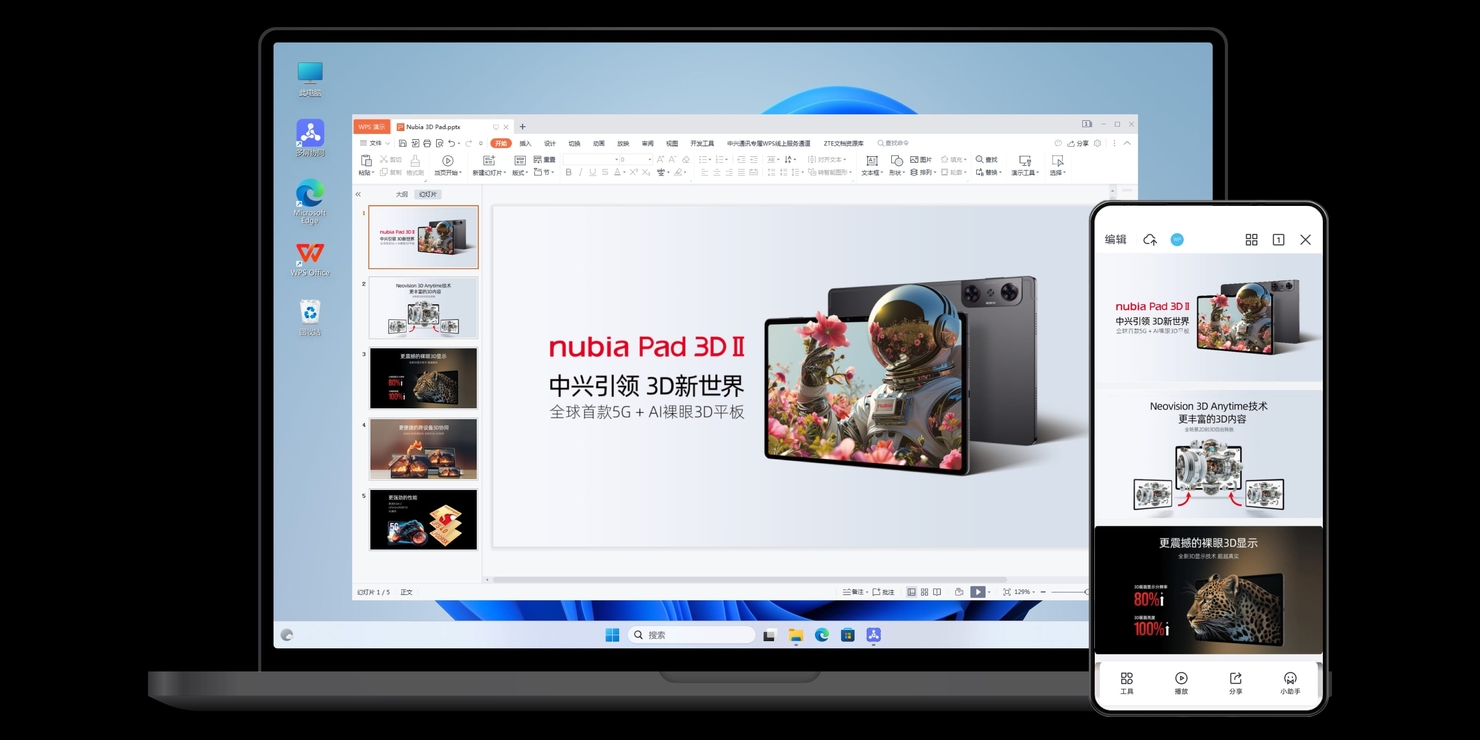Click the Reset (重置) button in ribbon

point(544,160)
